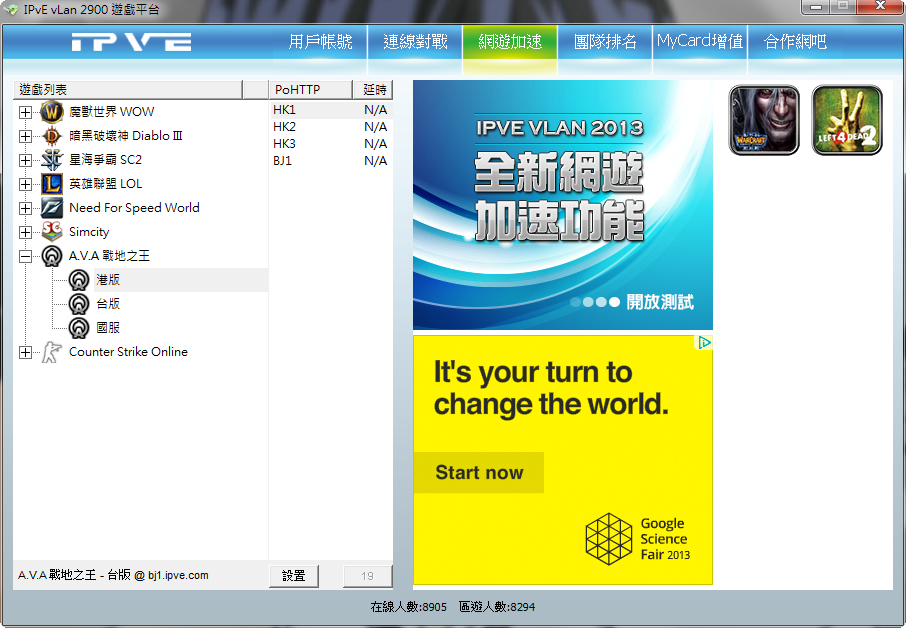Click the Counter Strike Online soldier icon
The width and height of the screenshot is (906, 628).
click(x=51, y=352)
